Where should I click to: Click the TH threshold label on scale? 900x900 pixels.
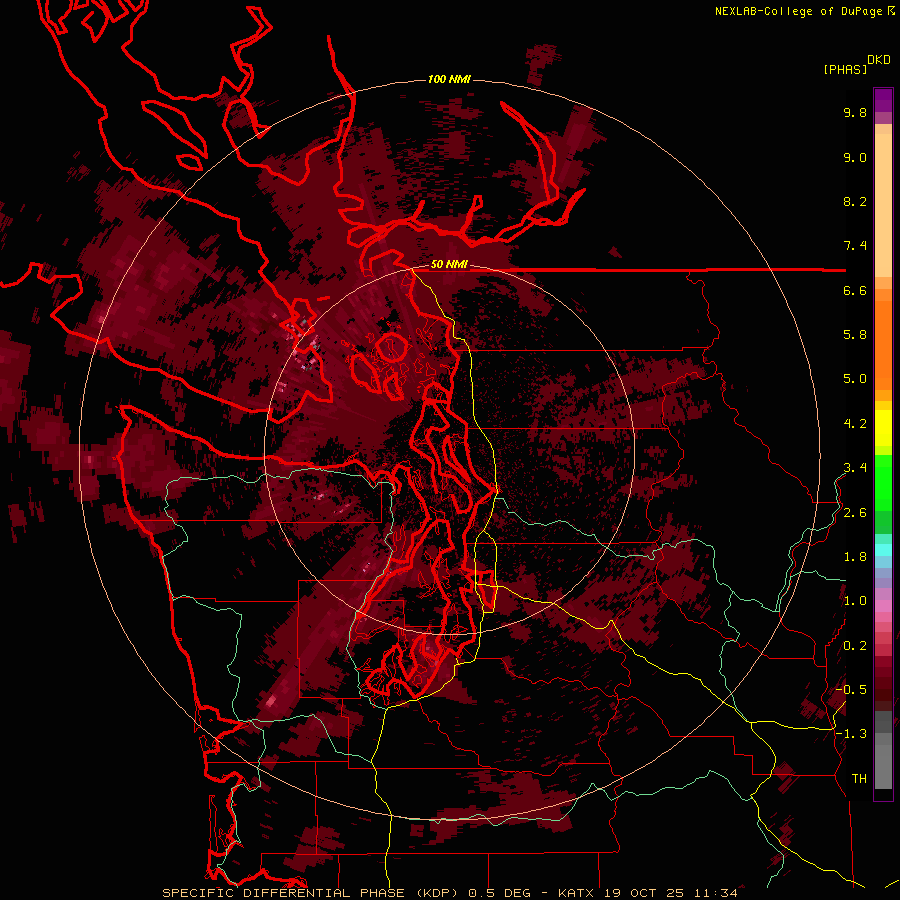[859, 779]
